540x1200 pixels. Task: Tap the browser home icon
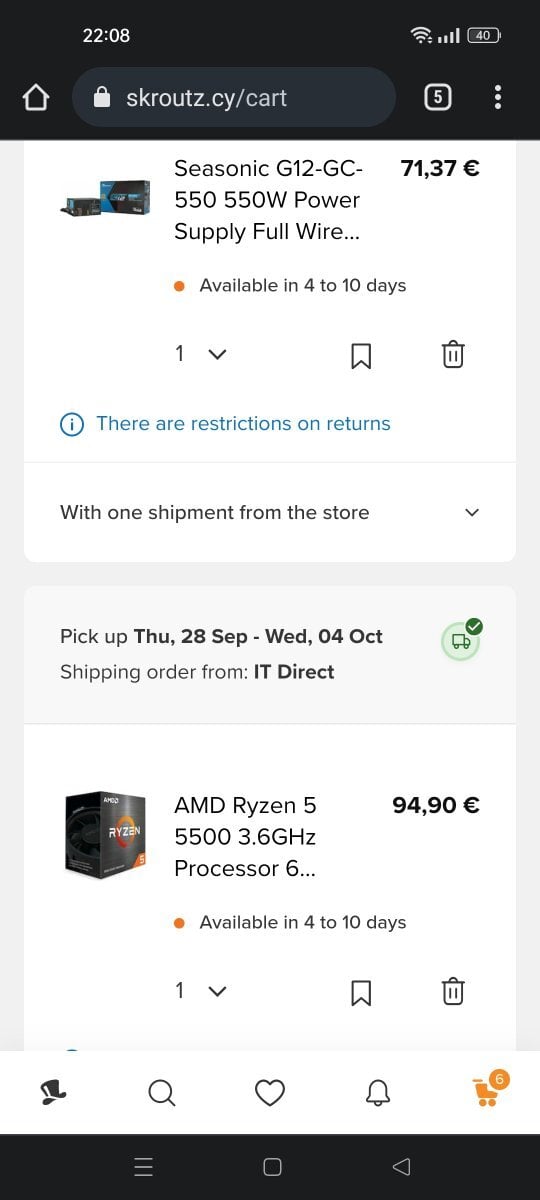[35, 97]
